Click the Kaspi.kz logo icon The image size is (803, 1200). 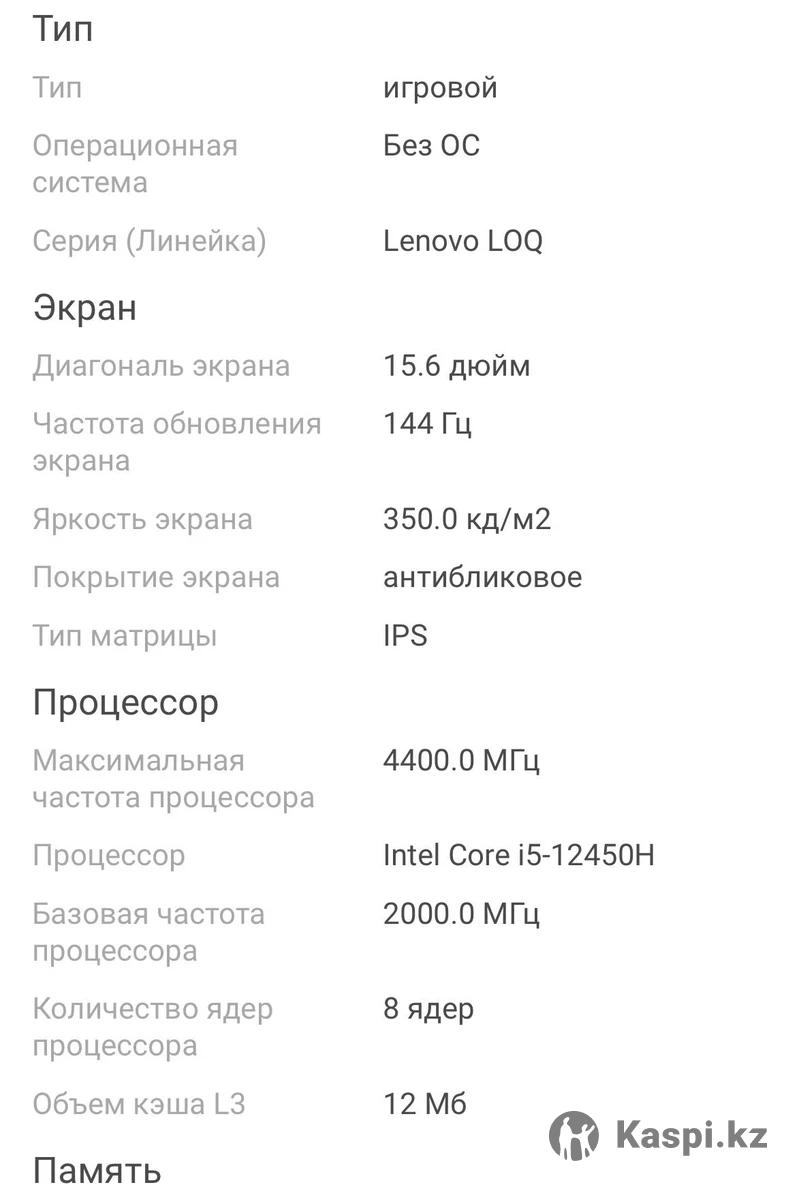[574, 1136]
